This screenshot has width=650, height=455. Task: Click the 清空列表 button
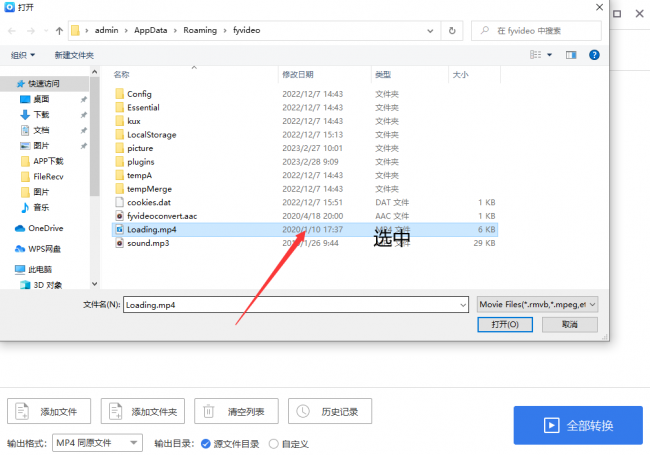click(236, 411)
